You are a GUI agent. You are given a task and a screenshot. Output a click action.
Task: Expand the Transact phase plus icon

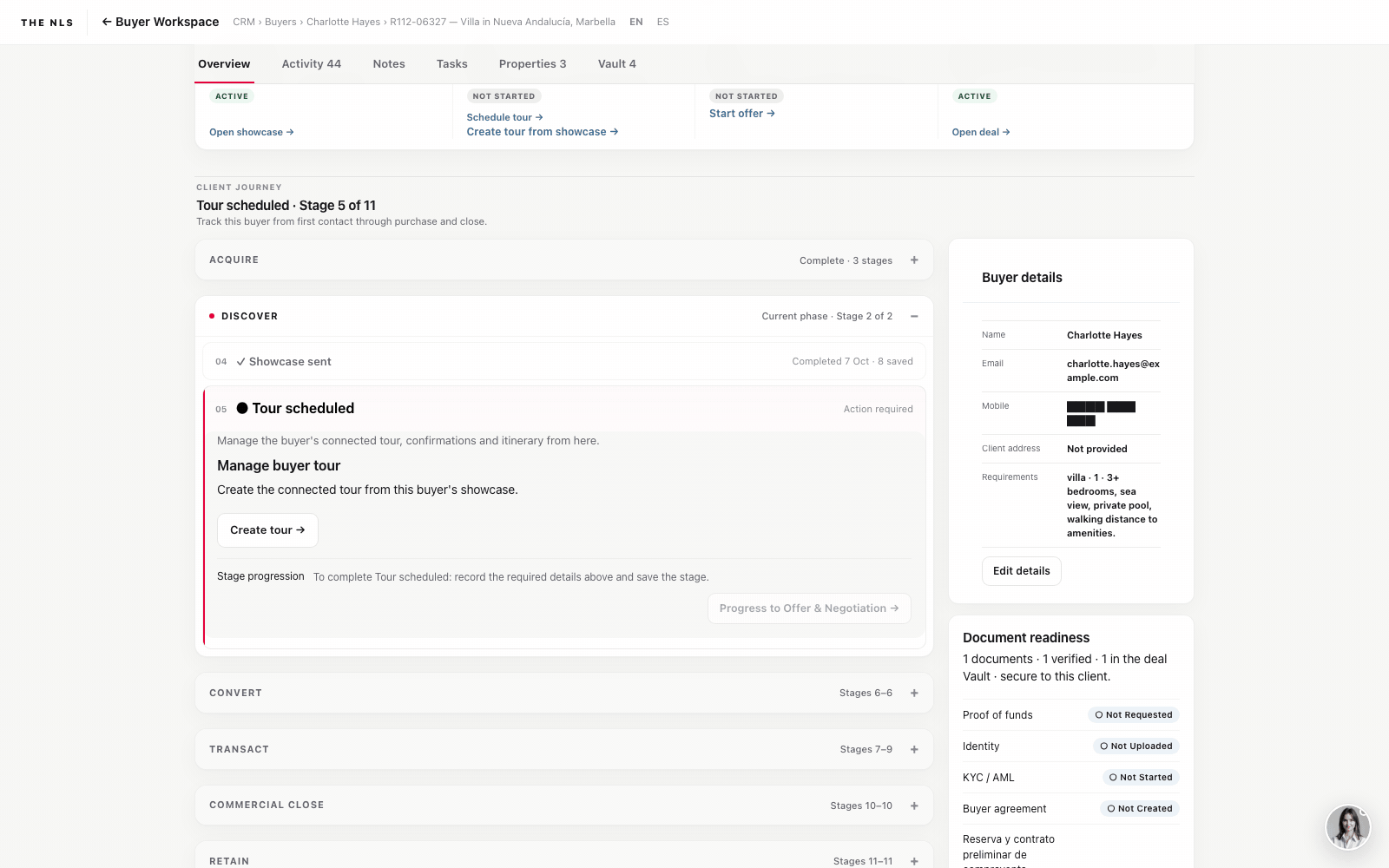point(914,749)
